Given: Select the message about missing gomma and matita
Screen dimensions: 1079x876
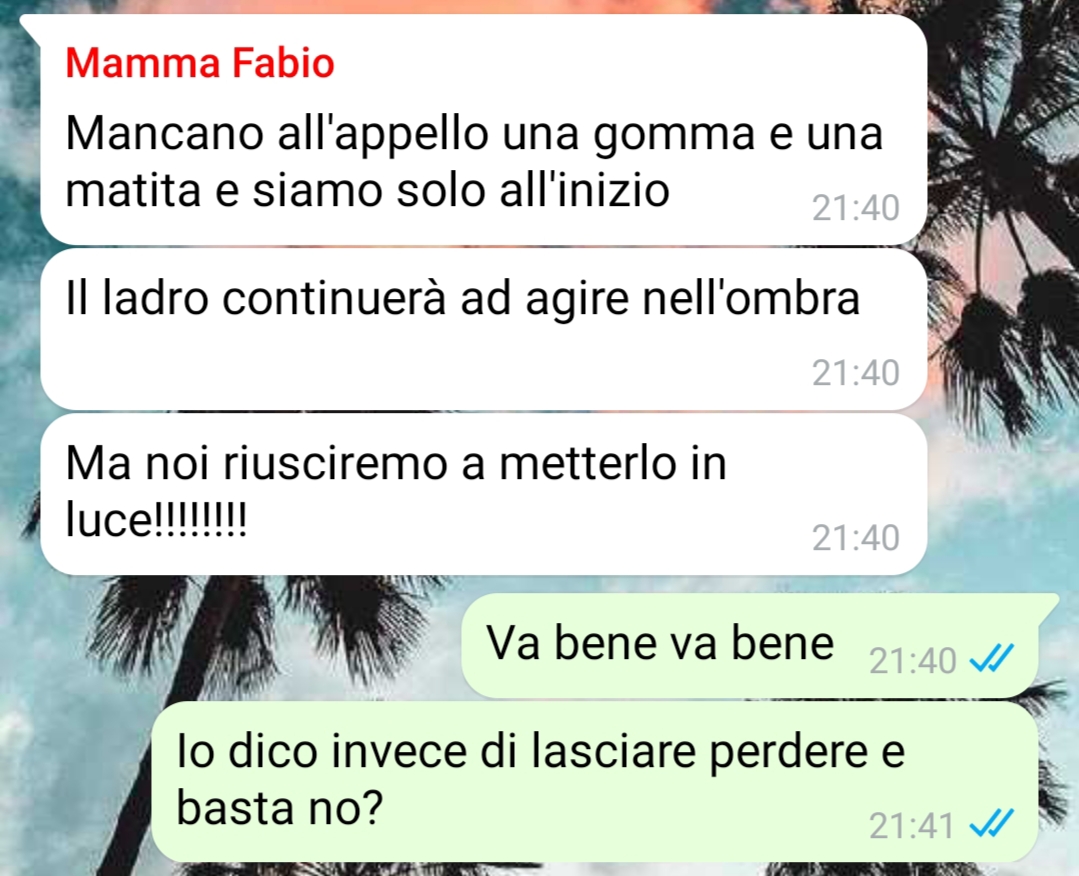Looking at the screenshot, I should click(x=484, y=130).
